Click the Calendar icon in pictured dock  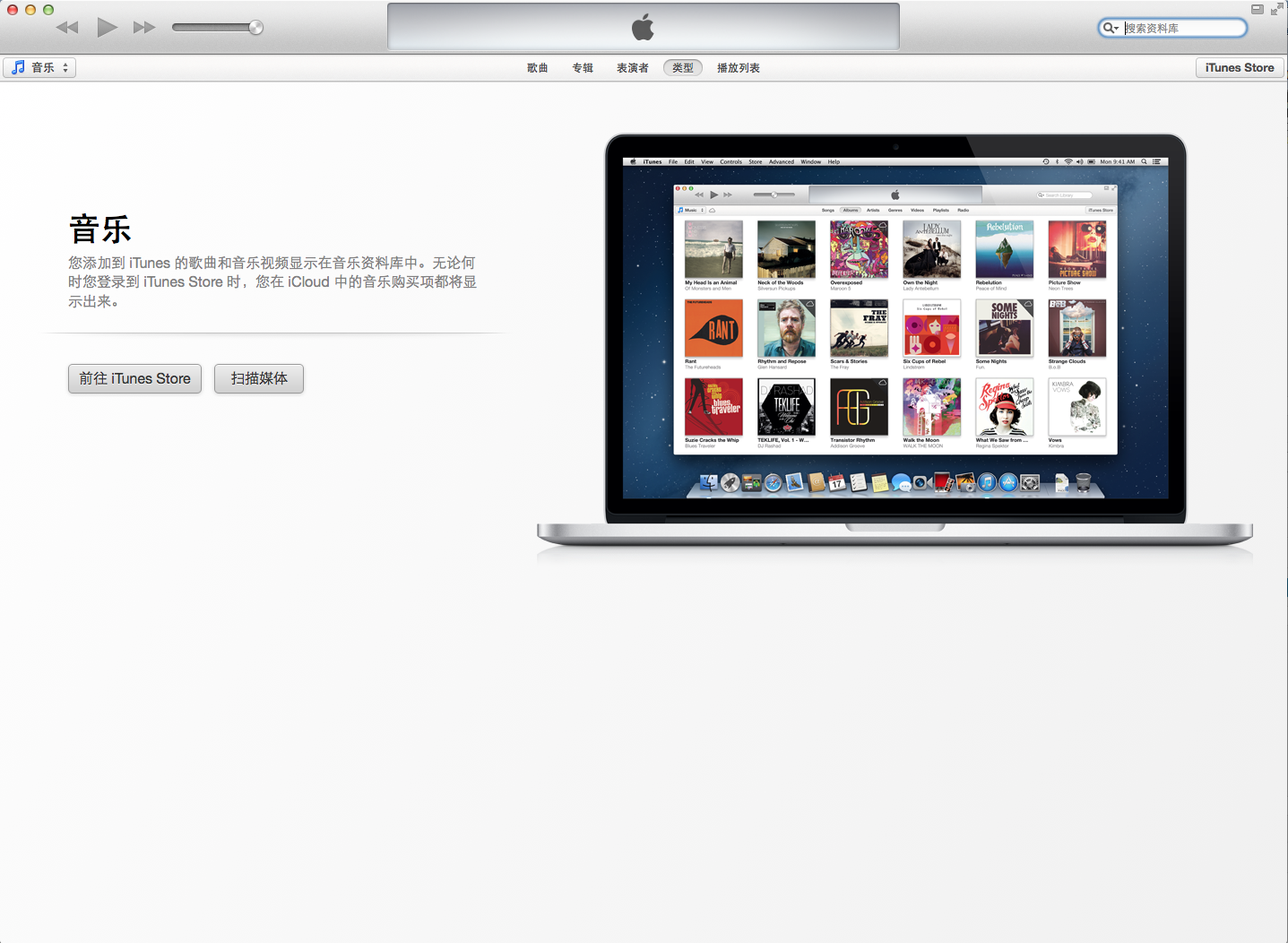(x=837, y=483)
